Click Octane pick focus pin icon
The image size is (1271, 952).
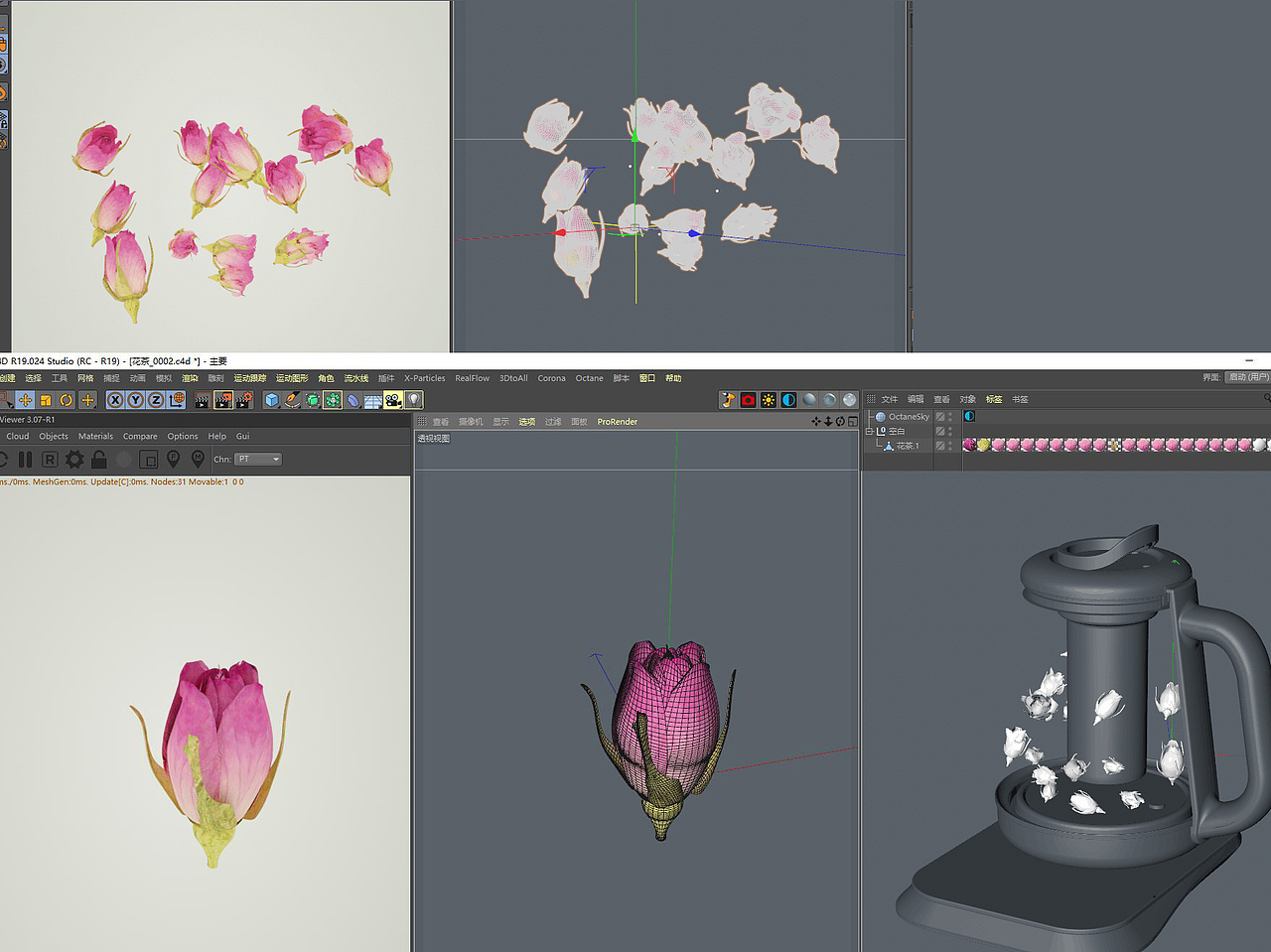tap(173, 459)
